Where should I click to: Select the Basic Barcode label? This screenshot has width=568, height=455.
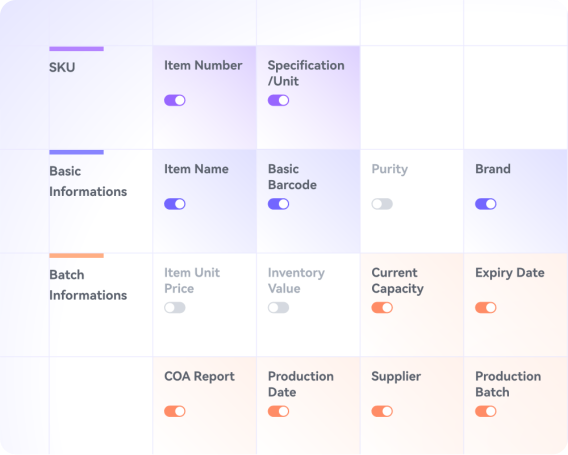coord(292,177)
